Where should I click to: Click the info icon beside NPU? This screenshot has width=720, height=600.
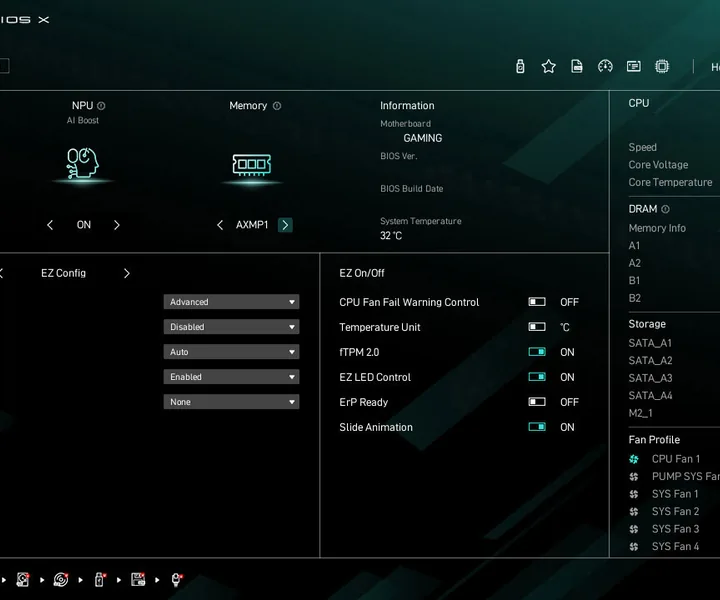pyautogui.click(x=101, y=106)
